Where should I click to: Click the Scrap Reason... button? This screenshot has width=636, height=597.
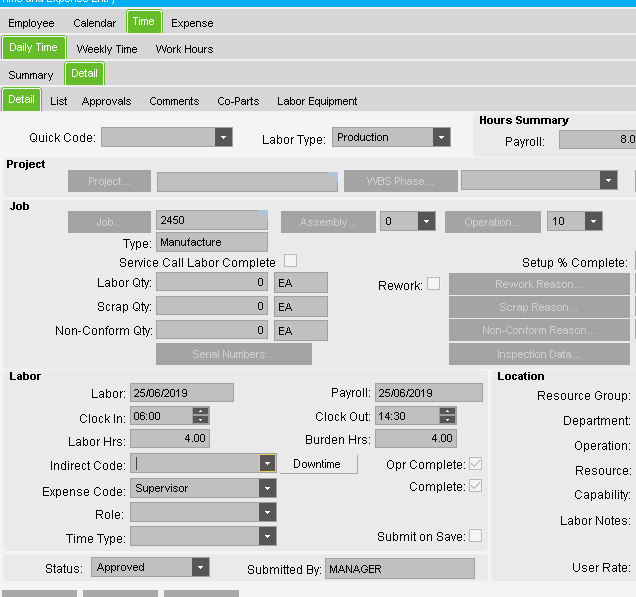pyautogui.click(x=539, y=307)
